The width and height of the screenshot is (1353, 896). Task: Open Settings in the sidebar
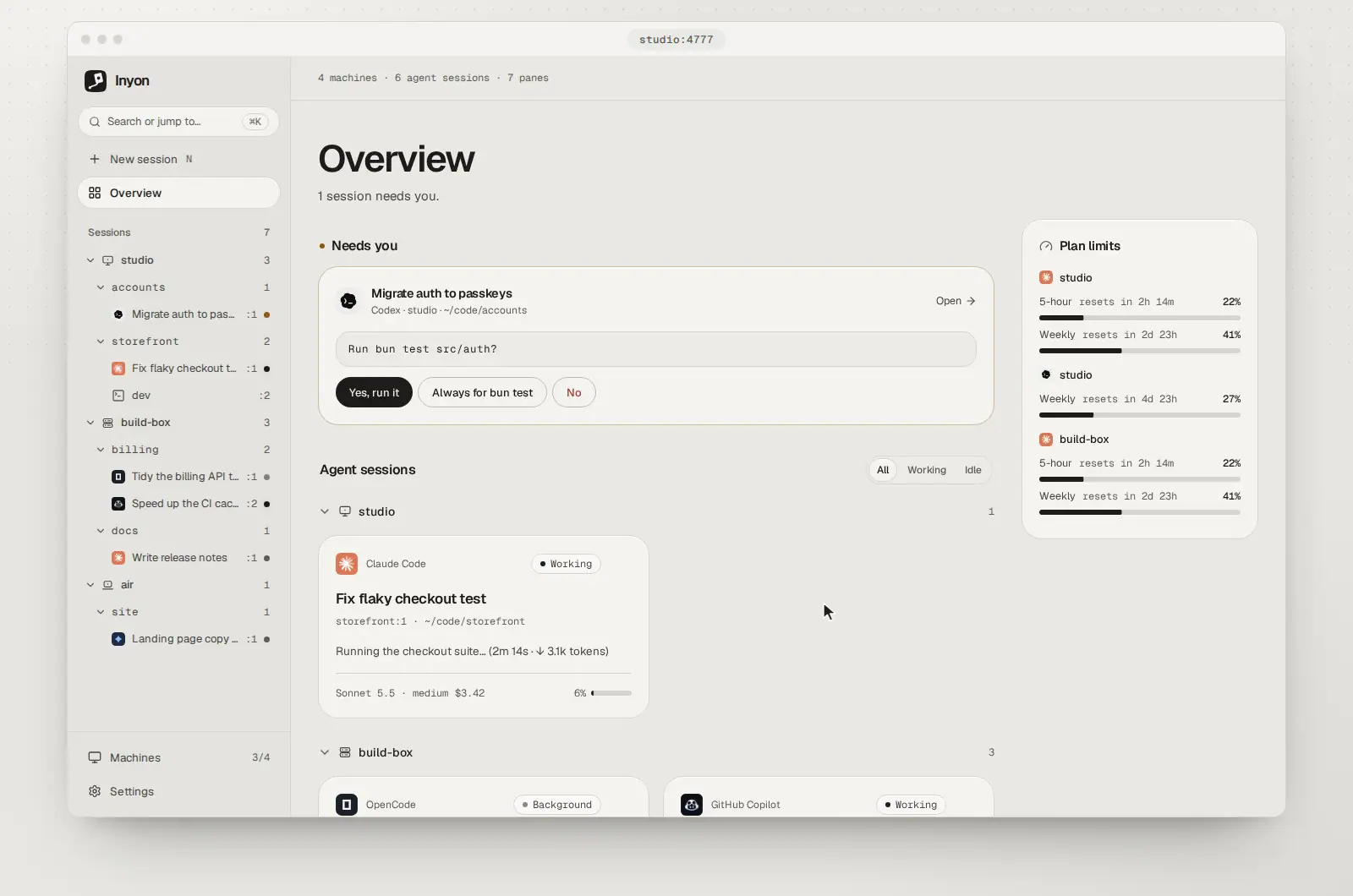pos(178,791)
